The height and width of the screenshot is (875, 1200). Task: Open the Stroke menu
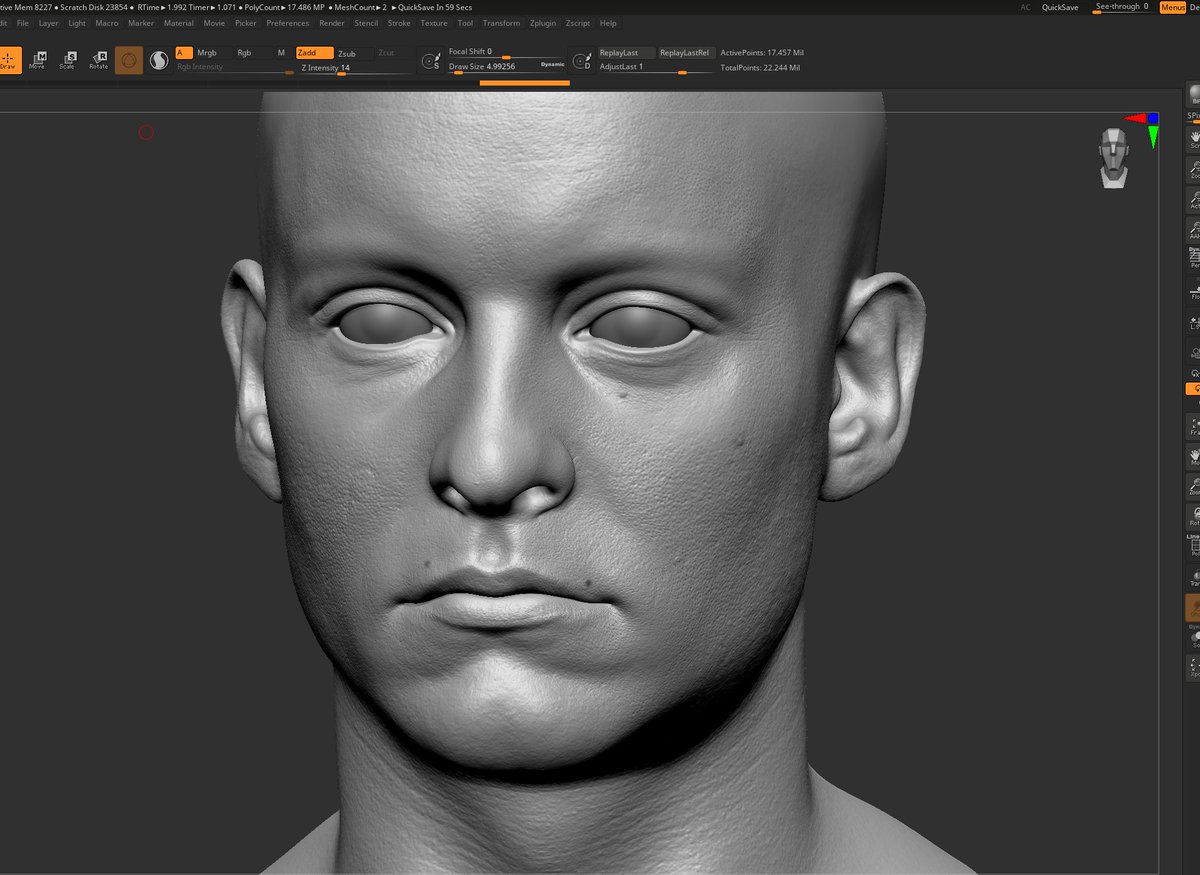click(x=399, y=23)
